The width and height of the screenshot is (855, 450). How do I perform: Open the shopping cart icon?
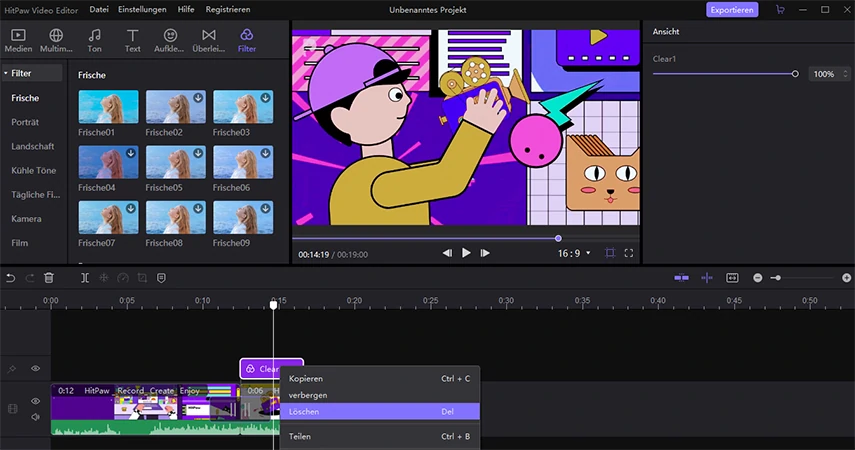click(780, 10)
